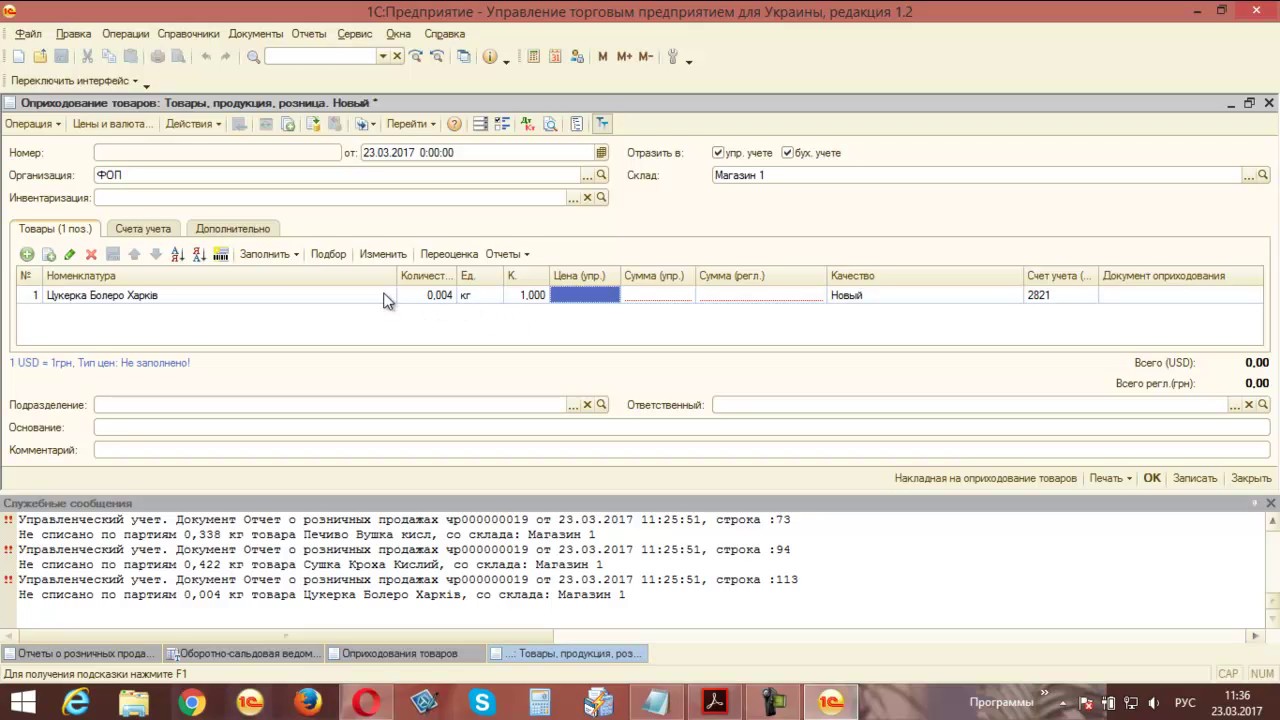Click Накладная на оприходование товаров link

click(986, 479)
